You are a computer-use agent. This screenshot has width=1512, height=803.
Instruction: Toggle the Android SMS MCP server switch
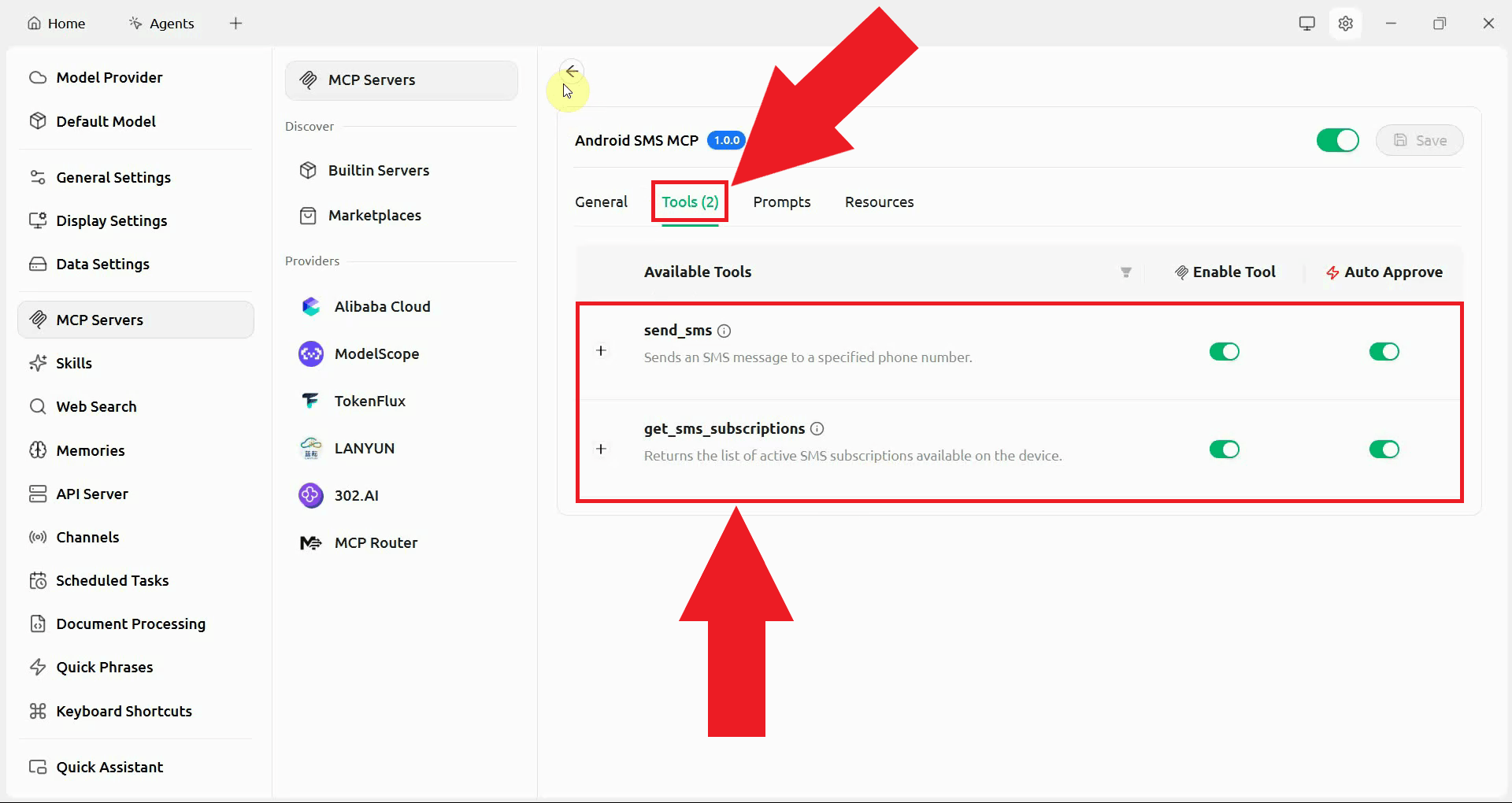point(1337,140)
